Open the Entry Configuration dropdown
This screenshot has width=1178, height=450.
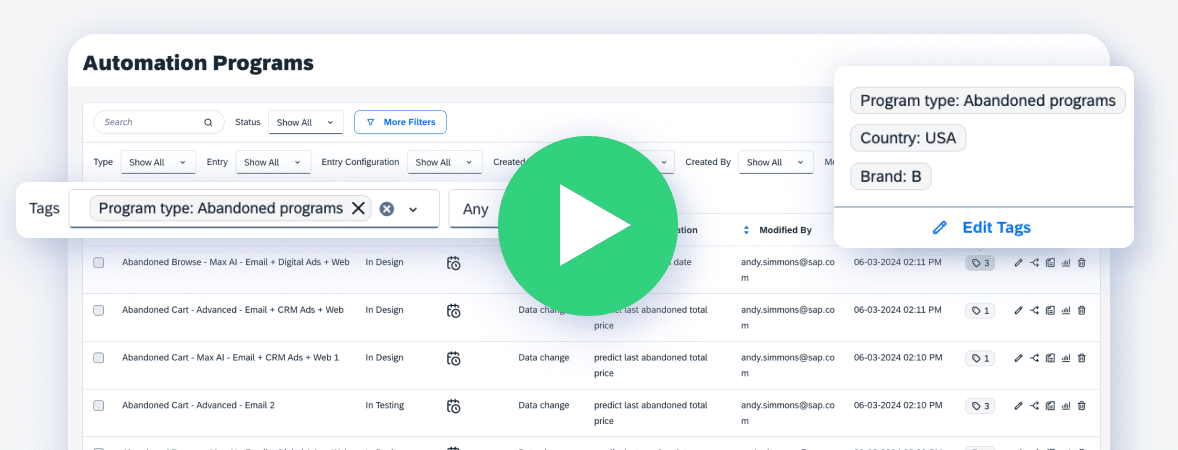(445, 162)
